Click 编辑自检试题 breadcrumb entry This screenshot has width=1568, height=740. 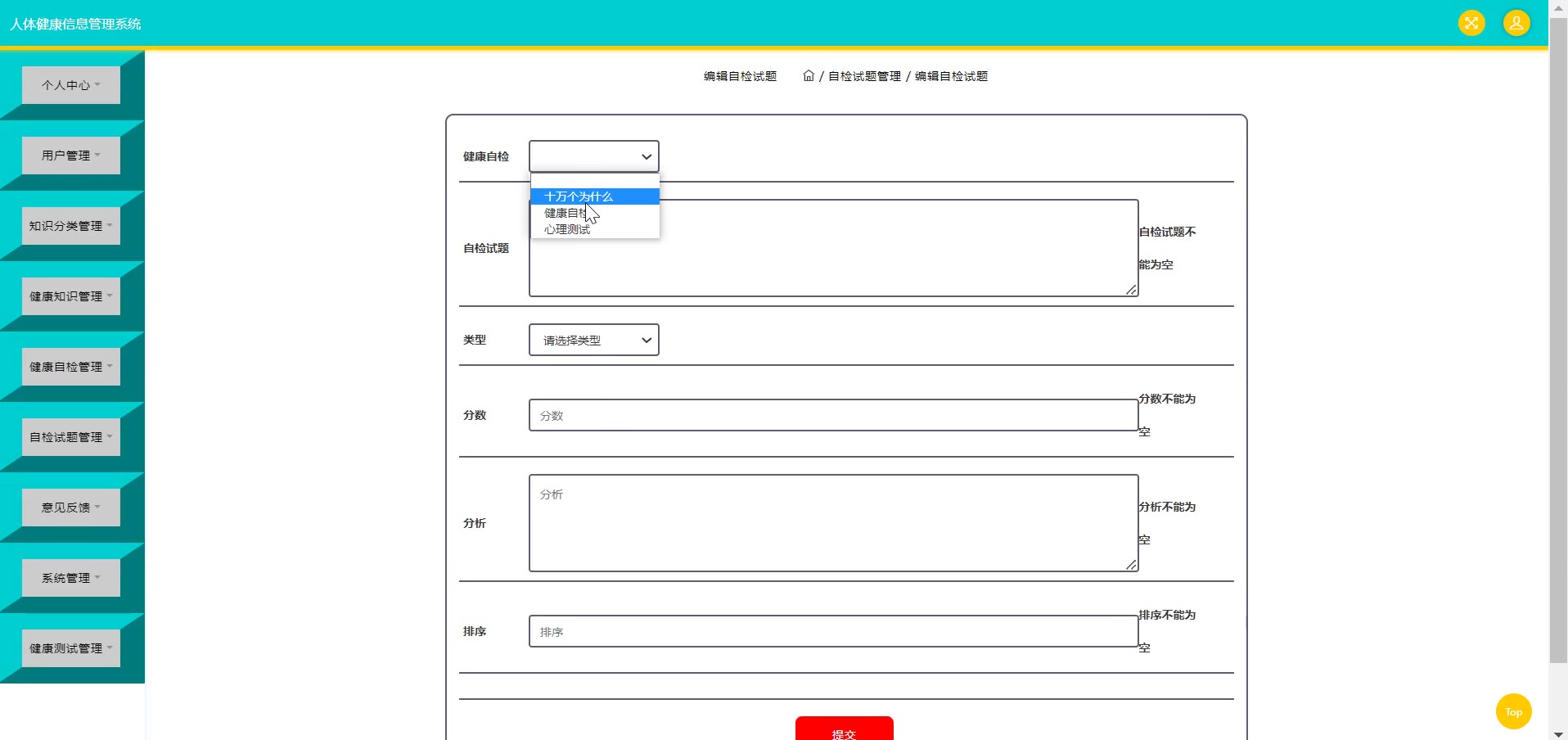point(951,76)
